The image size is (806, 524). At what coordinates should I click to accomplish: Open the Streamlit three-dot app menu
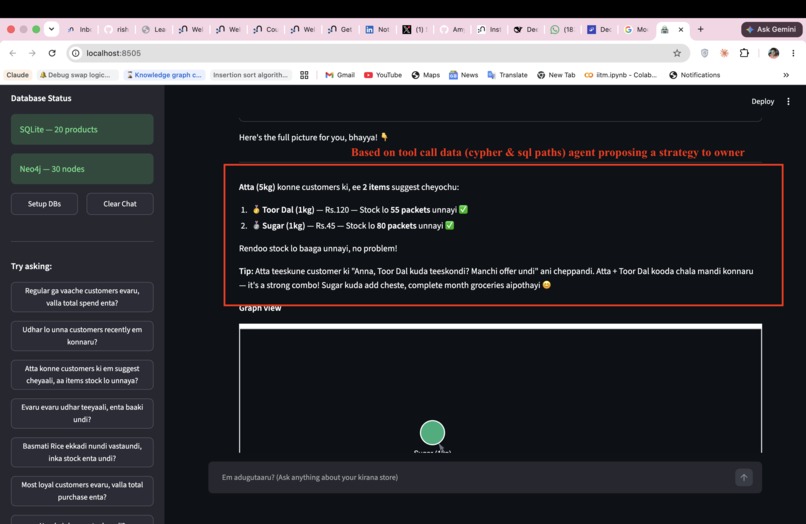[788, 101]
